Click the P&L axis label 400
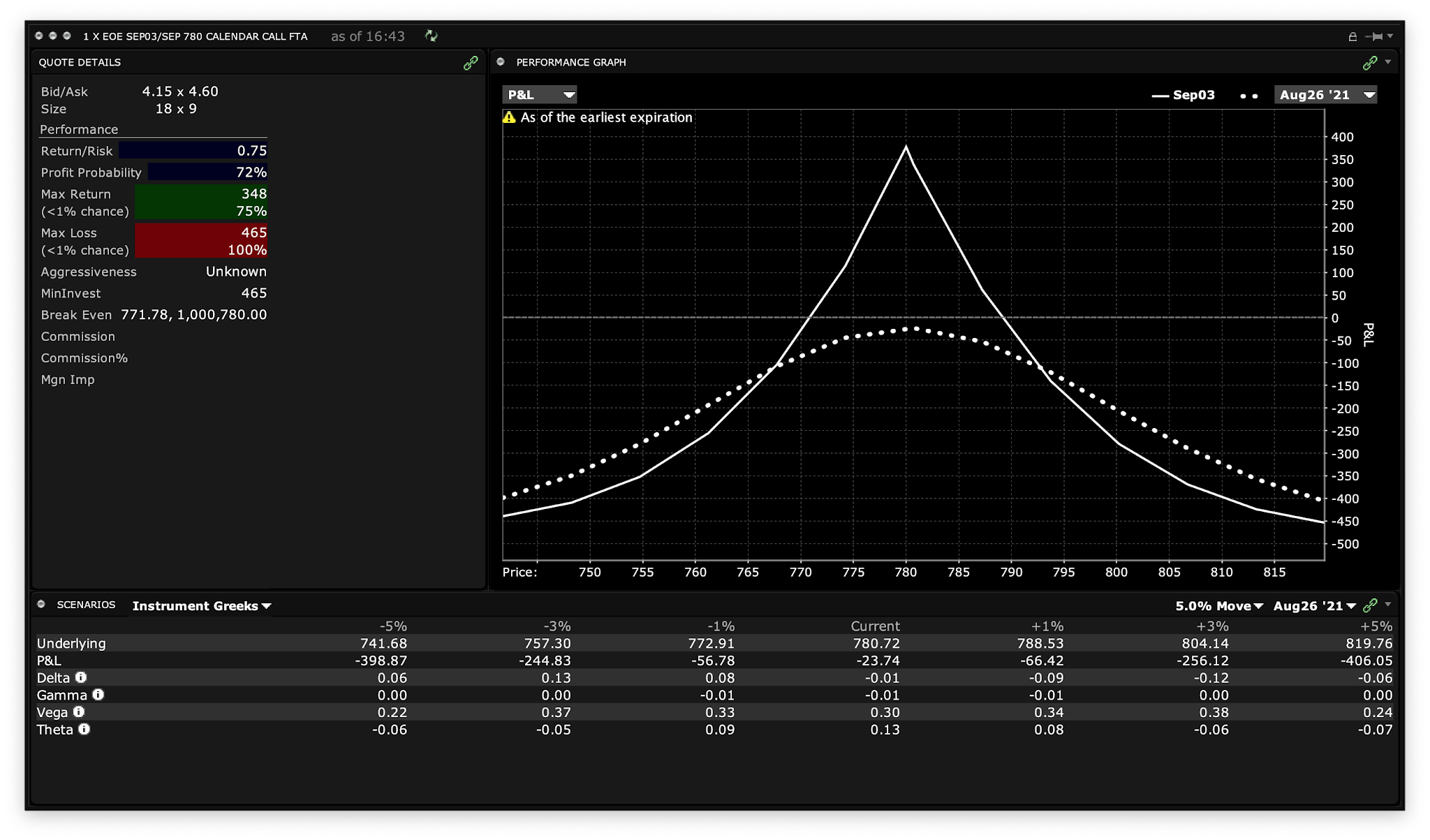Image resolution: width=1430 pixels, height=840 pixels. [1342, 137]
